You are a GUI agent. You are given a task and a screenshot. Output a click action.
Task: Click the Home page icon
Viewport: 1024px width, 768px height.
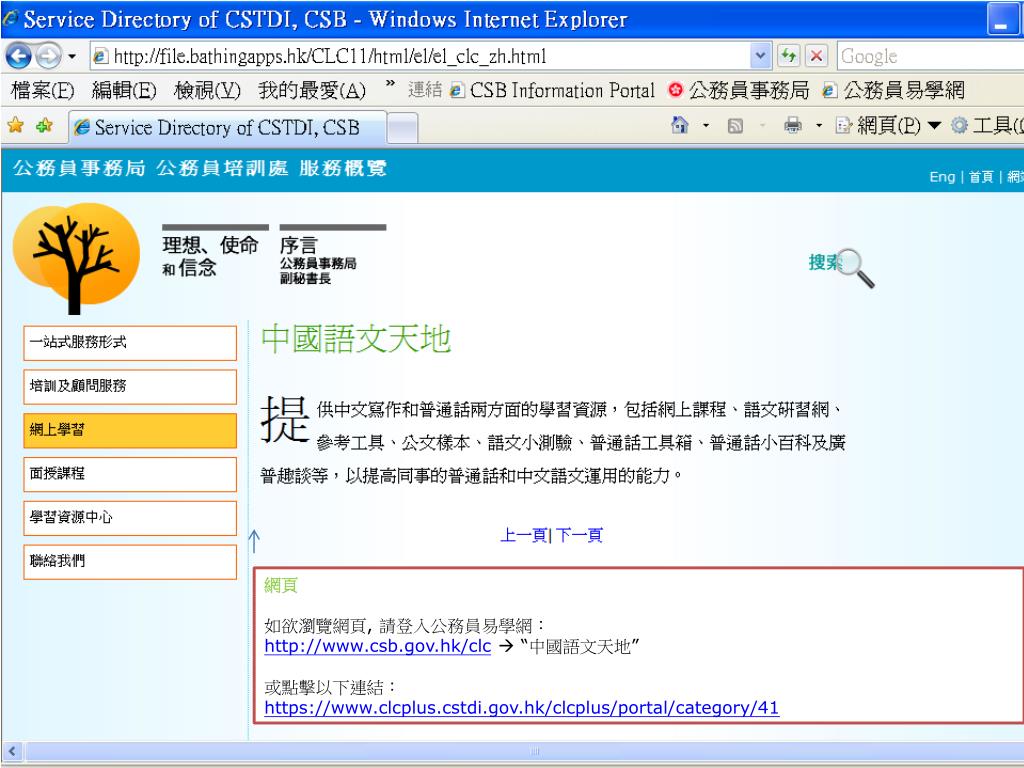pyautogui.click(x=680, y=125)
